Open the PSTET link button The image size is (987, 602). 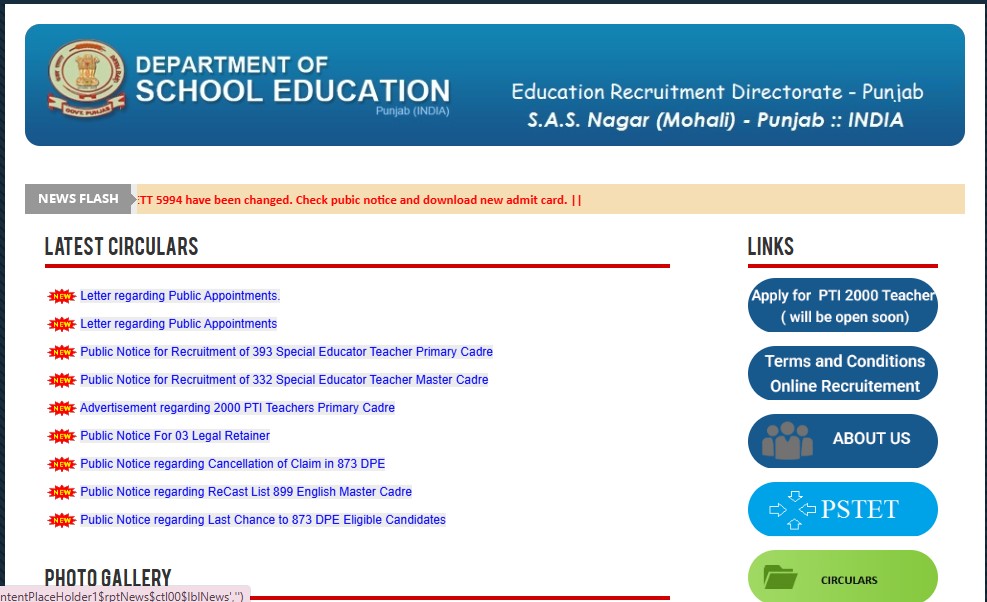click(843, 509)
